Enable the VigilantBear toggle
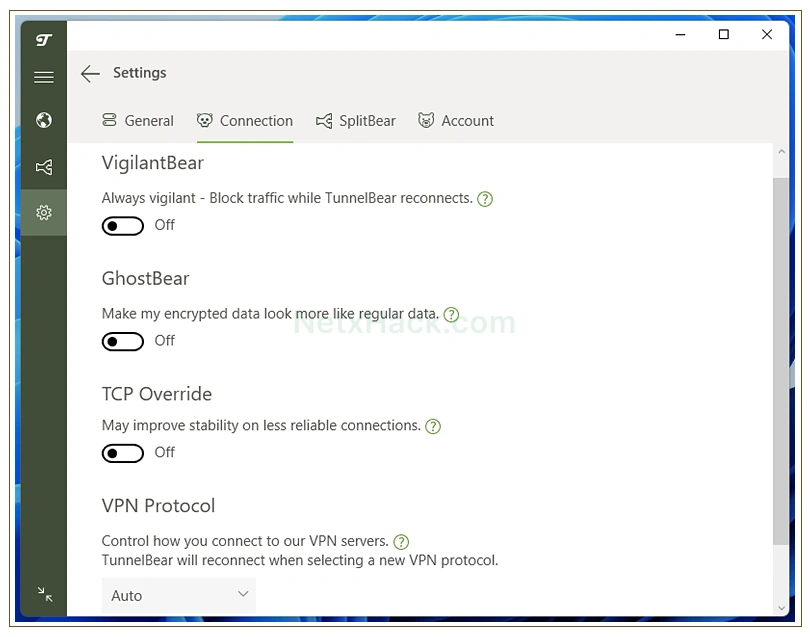The image size is (810, 637). point(123,226)
